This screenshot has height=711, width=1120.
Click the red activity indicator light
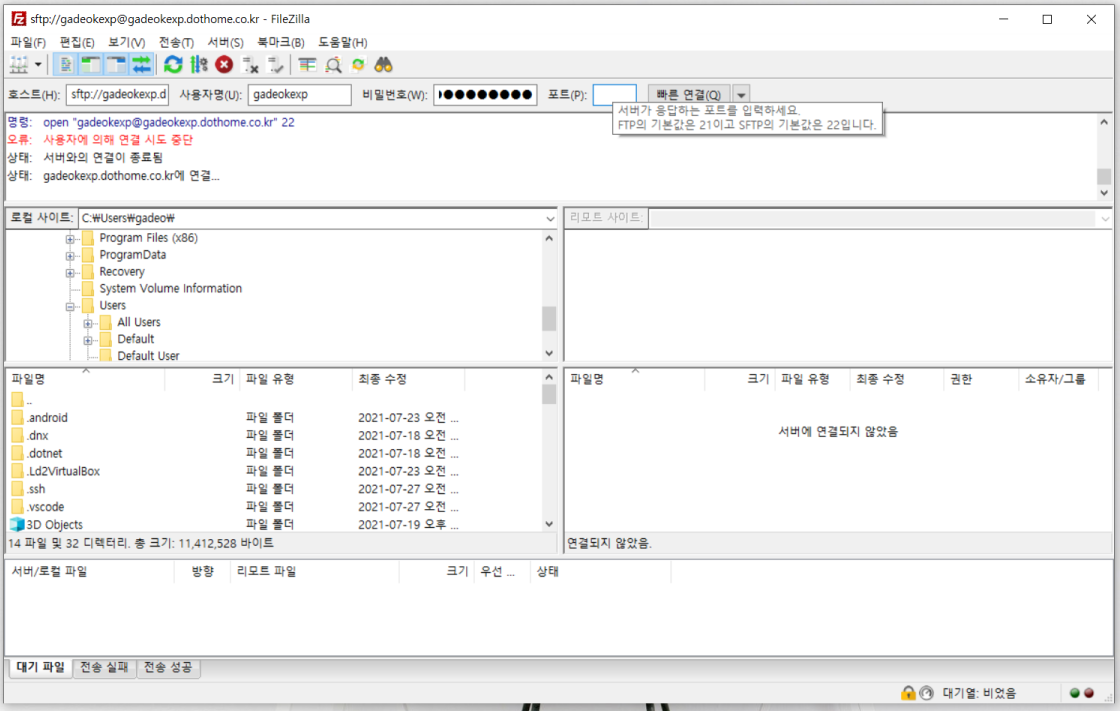point(1089,692)
